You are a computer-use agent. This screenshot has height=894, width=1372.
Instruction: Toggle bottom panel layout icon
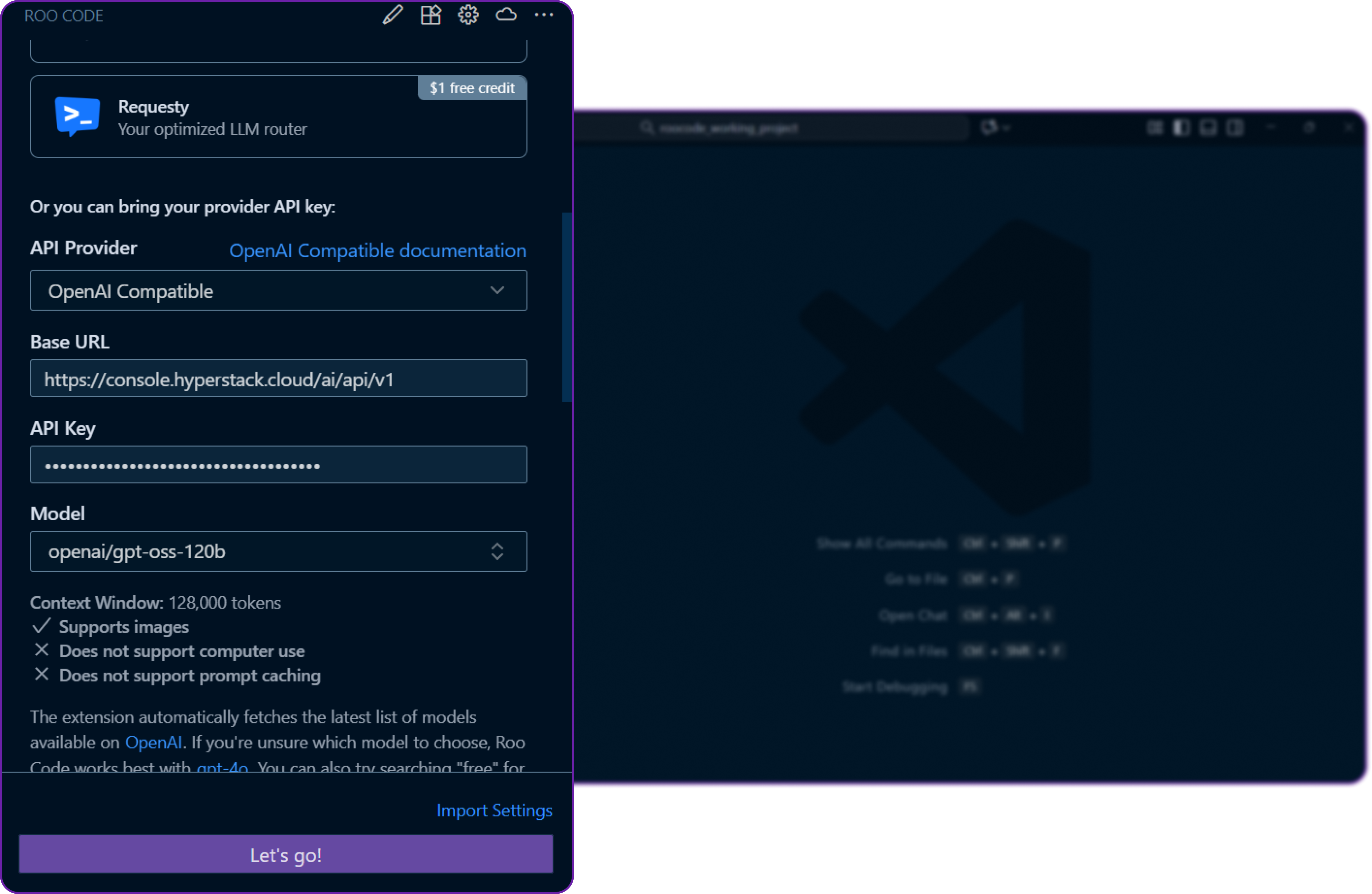pyautogui.click(x=1208, y=127)
